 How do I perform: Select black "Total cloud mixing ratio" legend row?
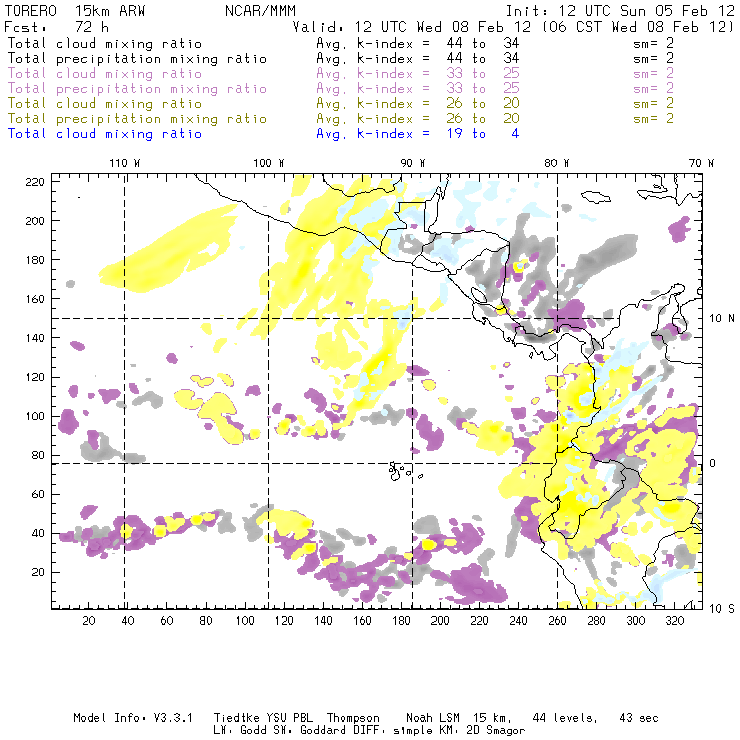coord(105,43)
